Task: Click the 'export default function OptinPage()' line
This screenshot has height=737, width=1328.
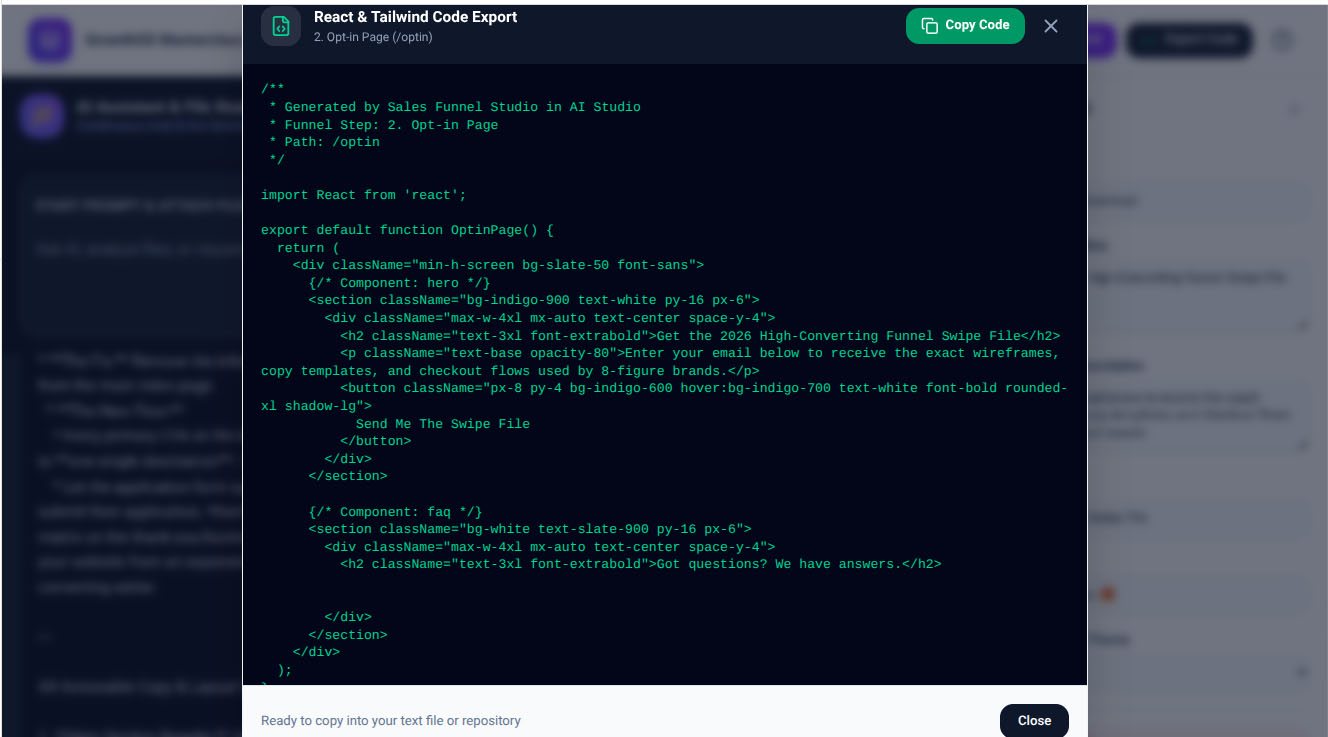Action: [x=407, y=230]
